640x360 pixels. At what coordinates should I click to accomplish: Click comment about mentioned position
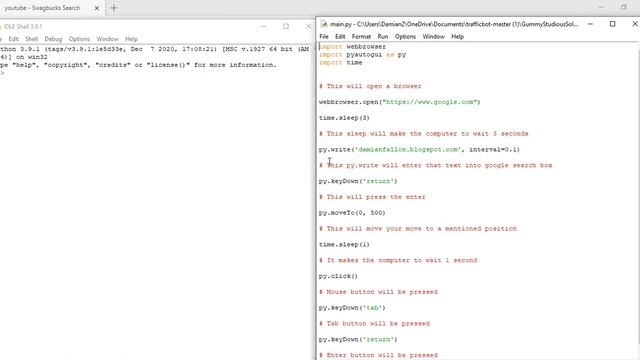click(418, 229)
